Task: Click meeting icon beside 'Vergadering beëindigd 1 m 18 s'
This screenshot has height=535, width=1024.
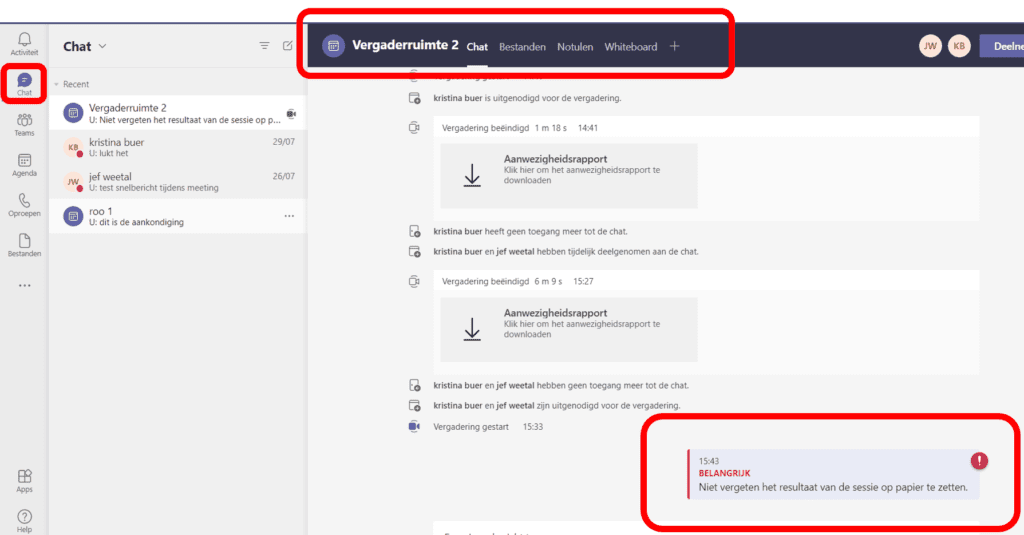Action: 414,127
